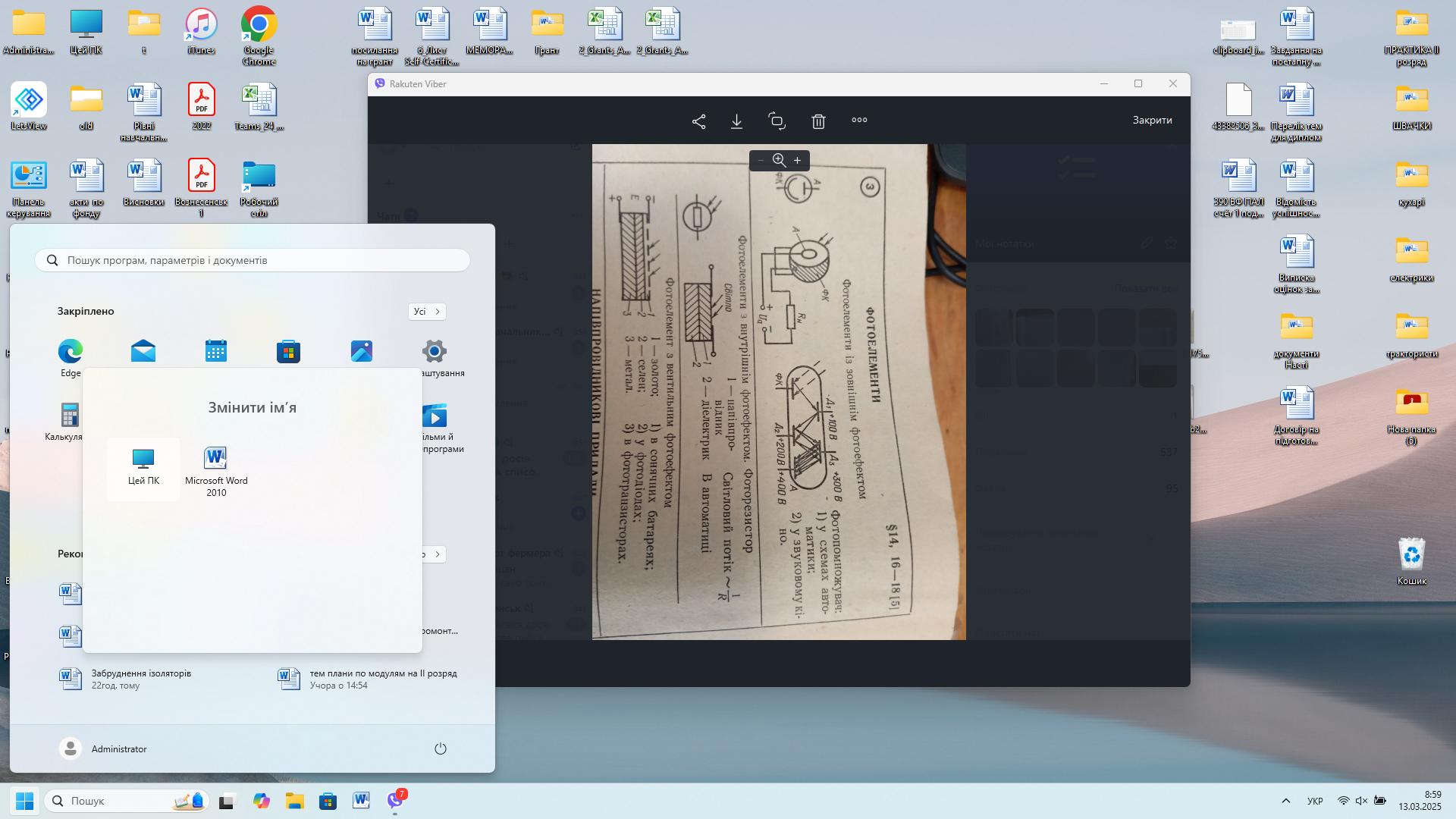Click Закрити to close image viewer
This screenshot has width=1456, height=819.
point(1152,120)
